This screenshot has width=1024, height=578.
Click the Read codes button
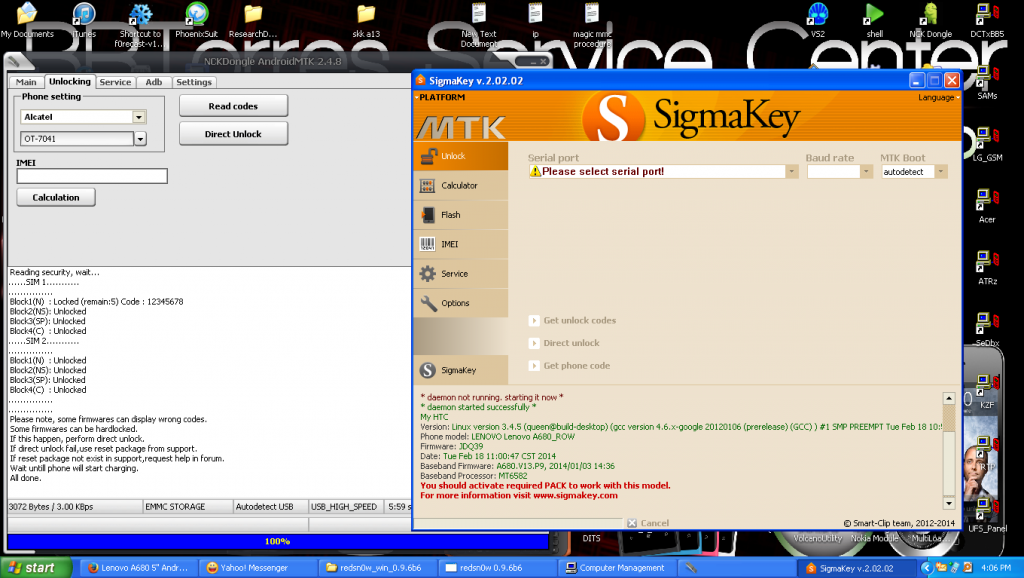click(233, 106)
